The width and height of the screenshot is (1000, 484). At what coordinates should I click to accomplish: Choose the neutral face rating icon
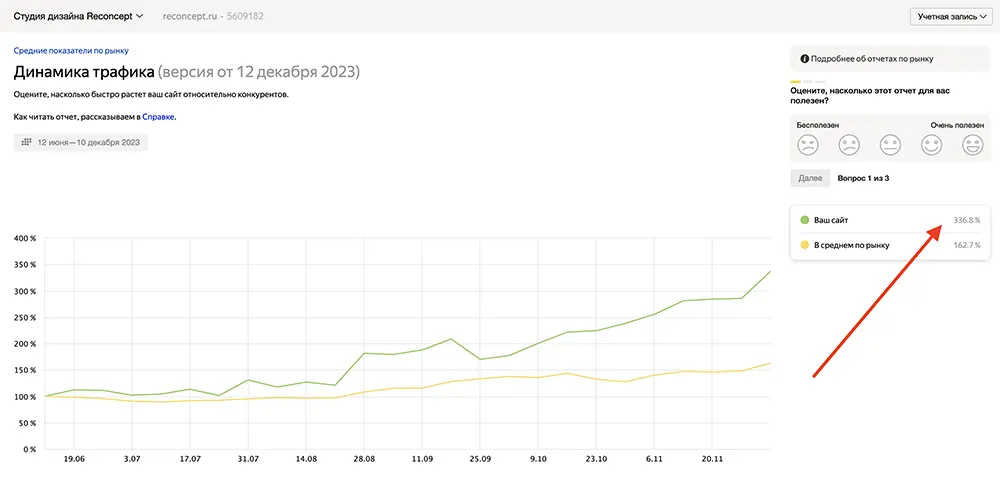(890, 146)
